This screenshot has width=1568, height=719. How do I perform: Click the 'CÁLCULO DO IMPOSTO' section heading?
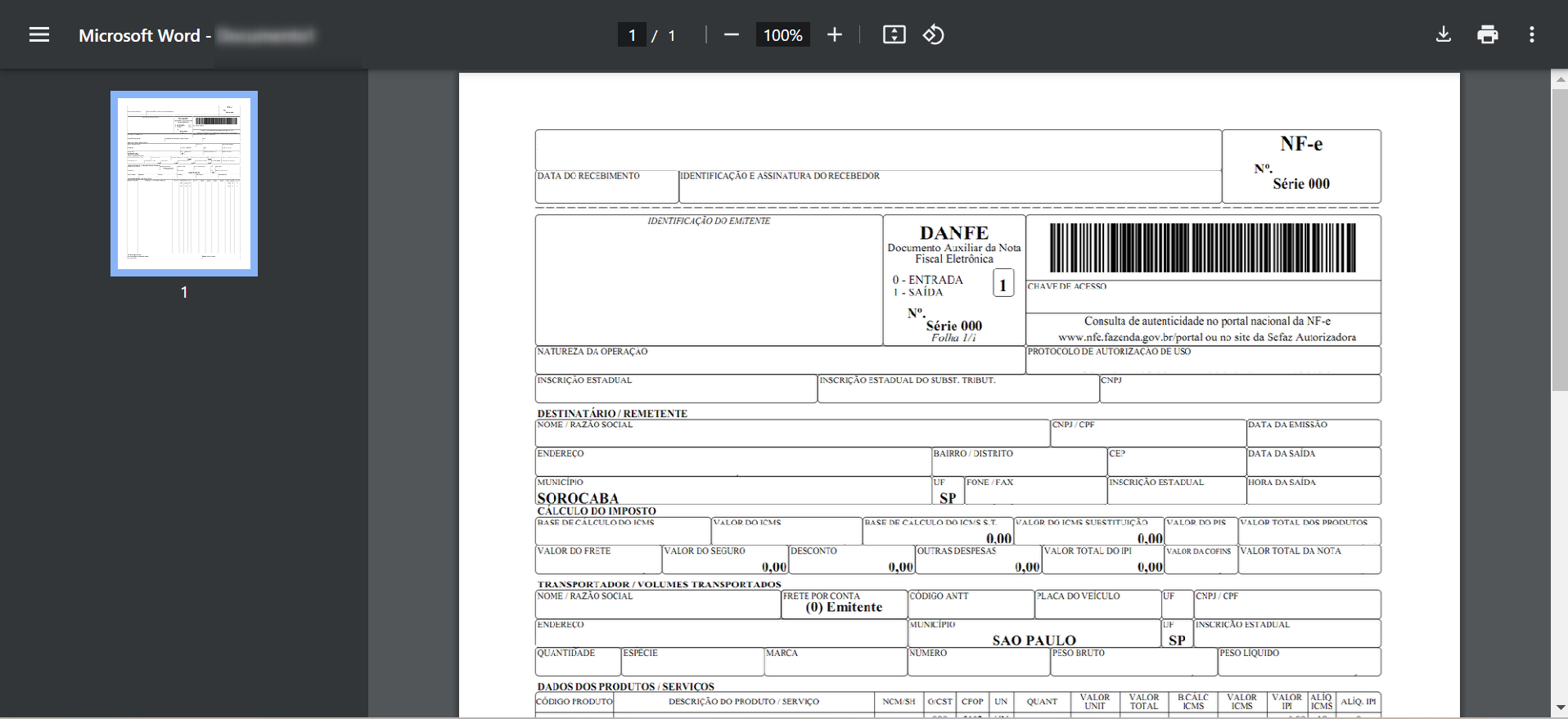coord(597,510)
